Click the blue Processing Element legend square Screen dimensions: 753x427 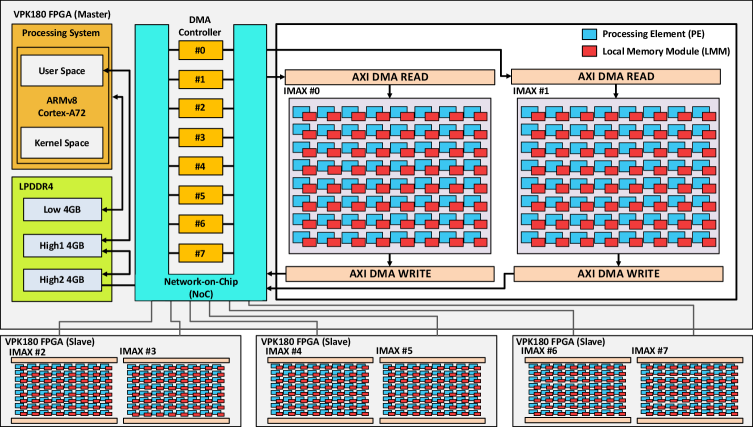tap(589, 34)
